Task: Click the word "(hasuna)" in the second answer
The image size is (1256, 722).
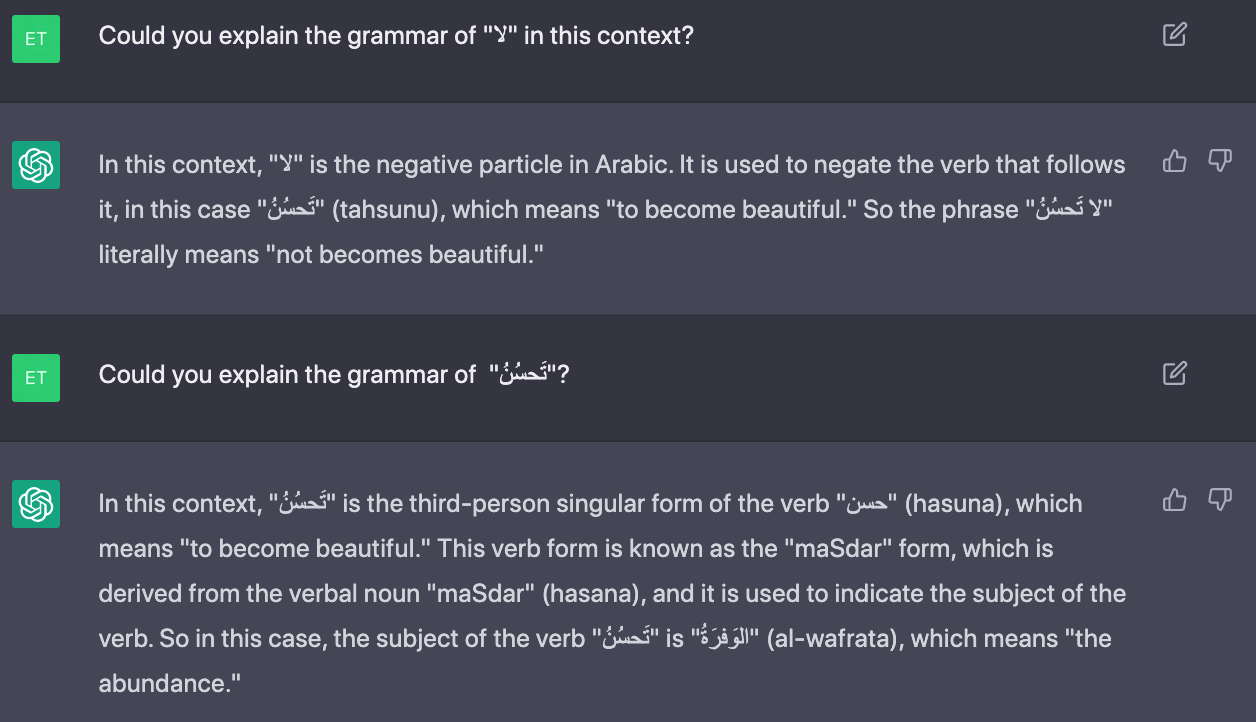Action: [954, 503]
